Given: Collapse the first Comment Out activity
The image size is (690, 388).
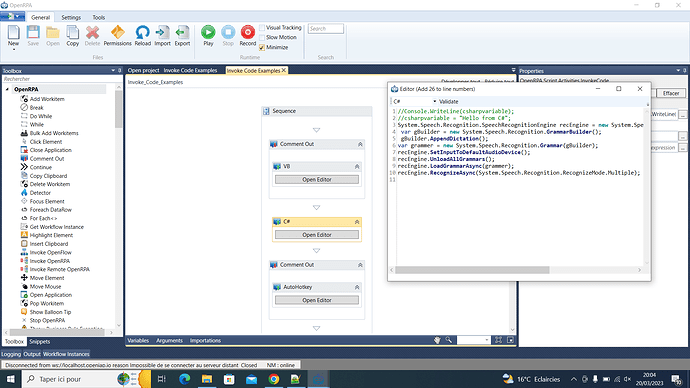Looking at the screenshot, I should point(360,144).
